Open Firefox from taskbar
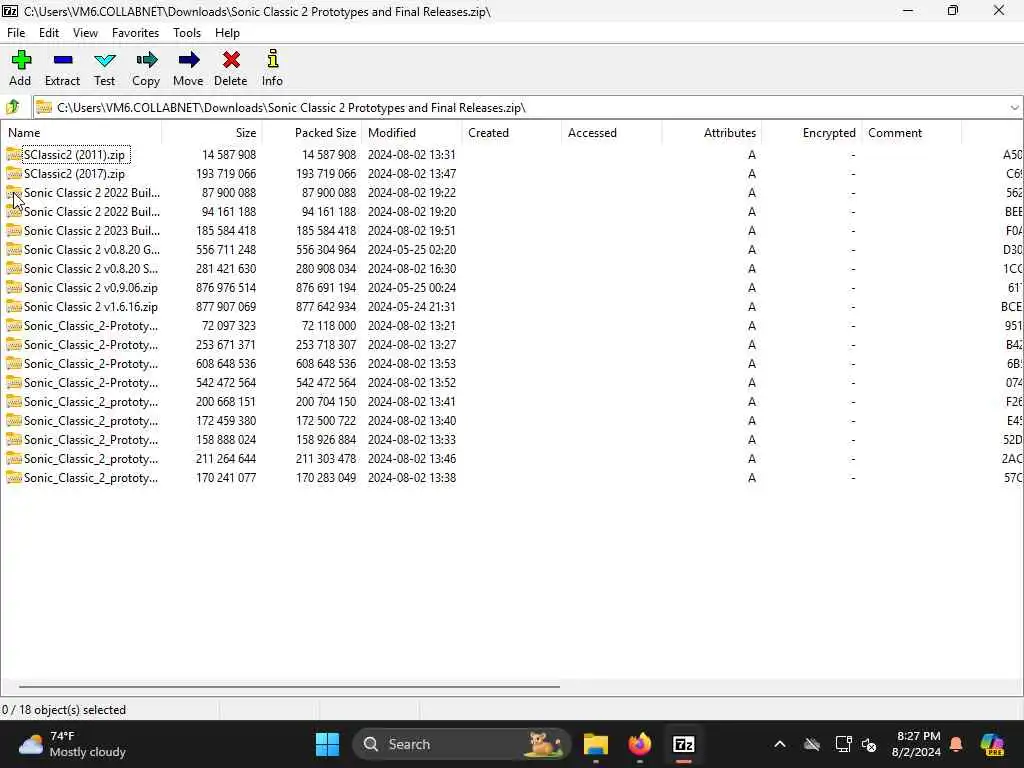The image size is (1024, 768). pos(639,744)
